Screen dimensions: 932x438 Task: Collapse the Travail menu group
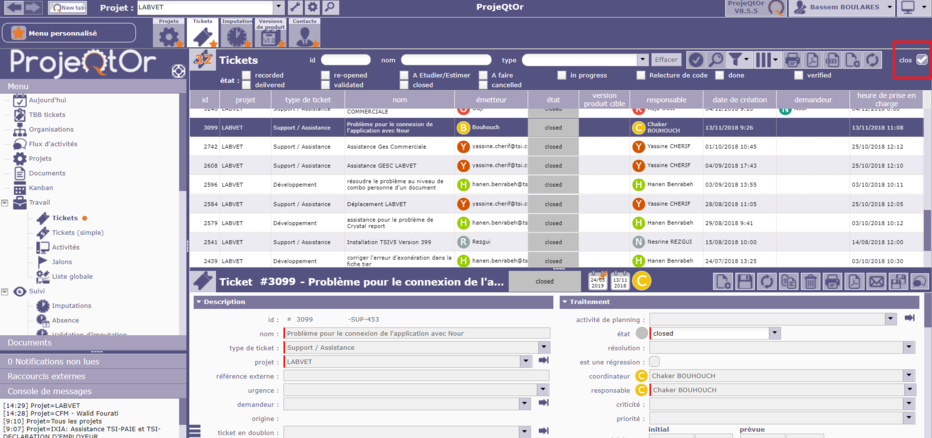coord(5,203)
